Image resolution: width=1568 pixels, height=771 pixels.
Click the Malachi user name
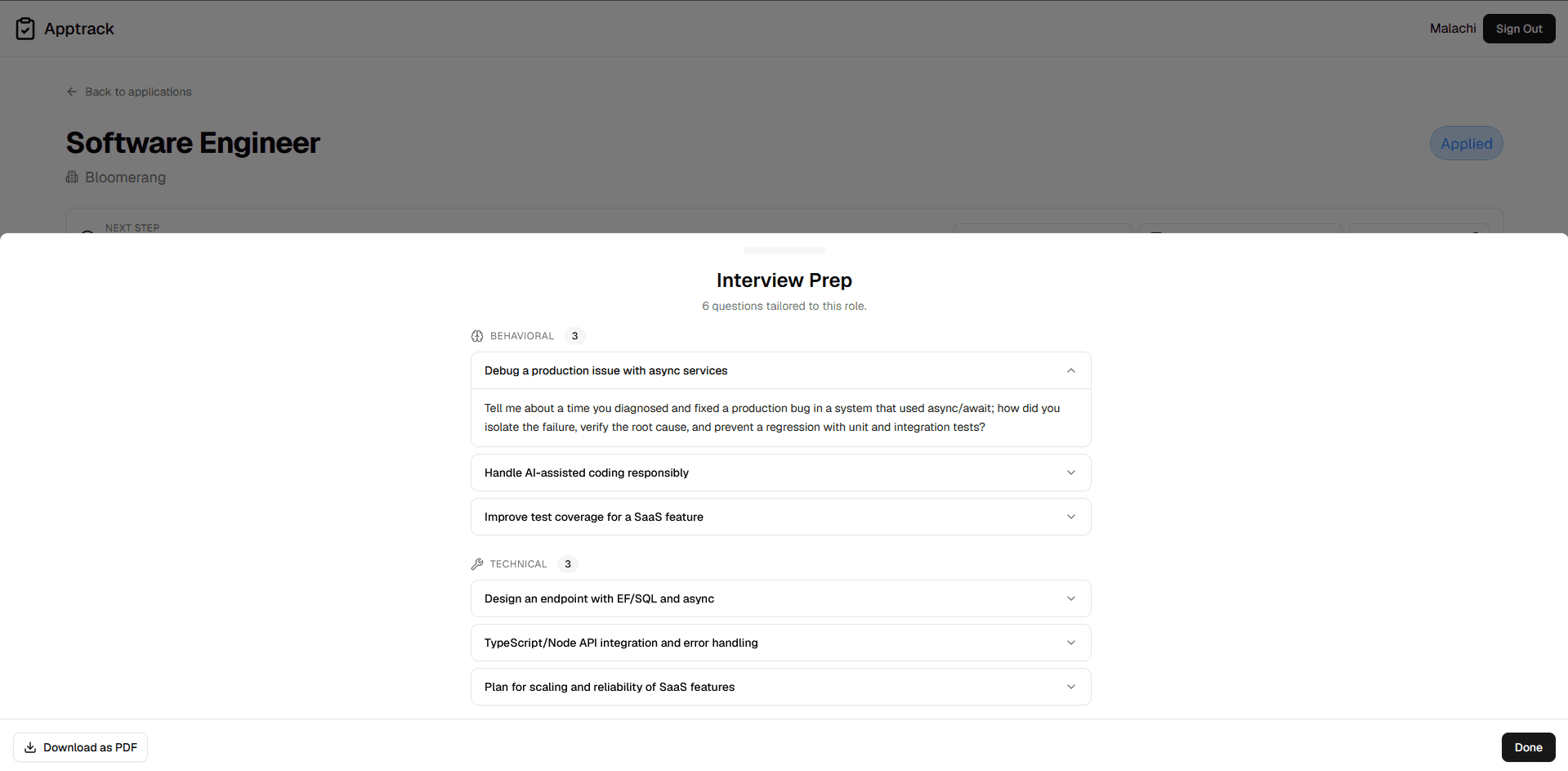tap(1453, 29)
